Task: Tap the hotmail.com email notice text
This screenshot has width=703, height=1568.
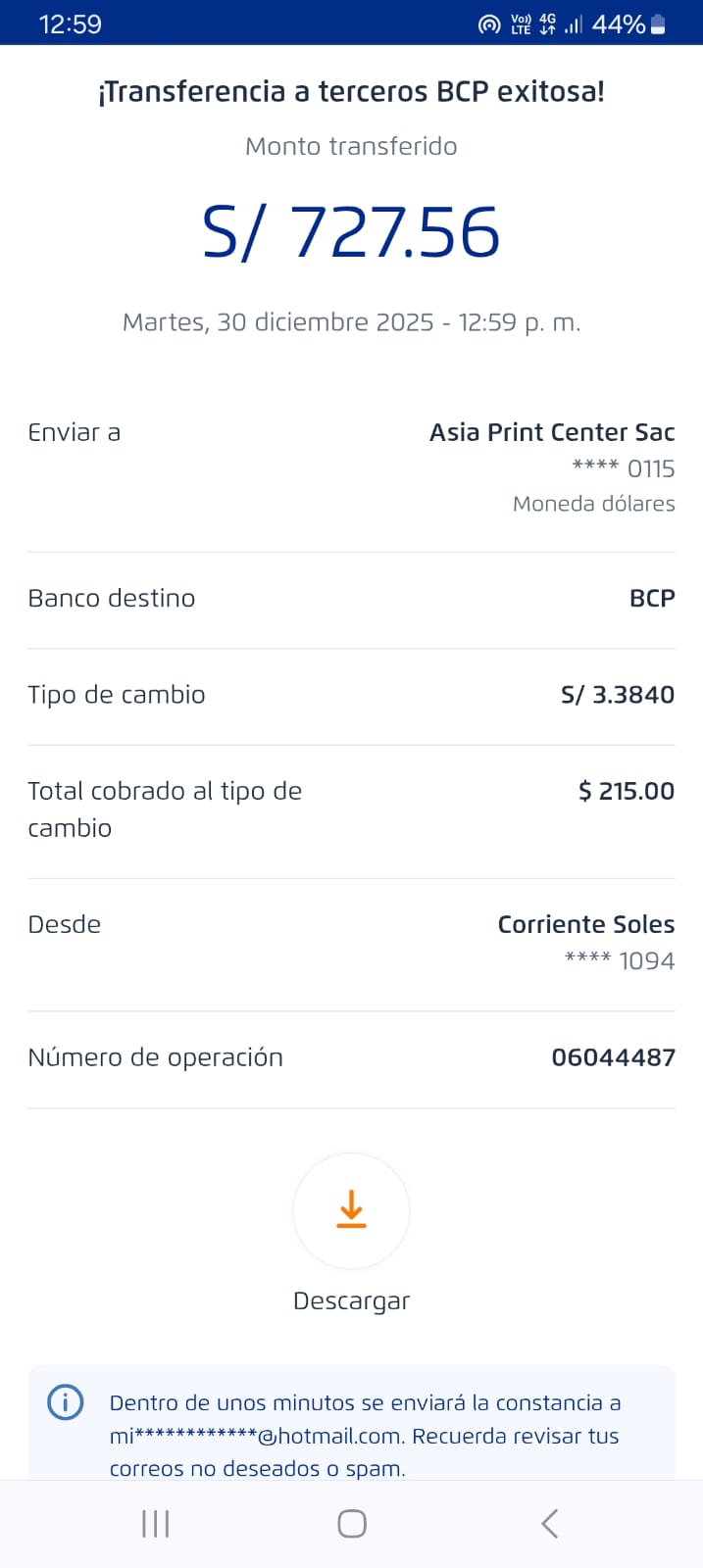Action: pos(365,1436)
